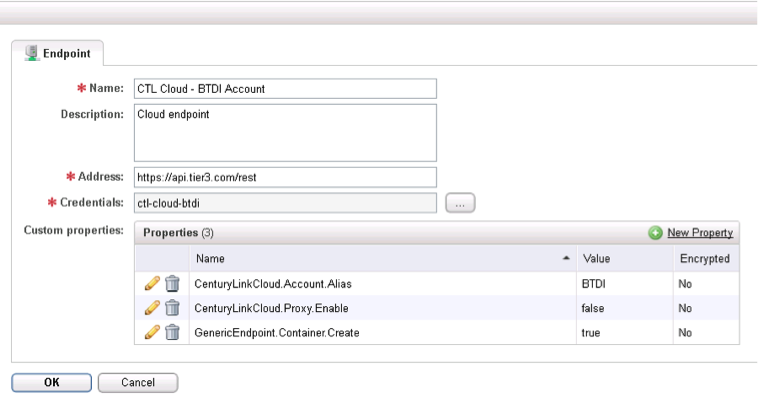The image size is (758, 400).
Task: Click the Name column header
Action: pos(383,258)
